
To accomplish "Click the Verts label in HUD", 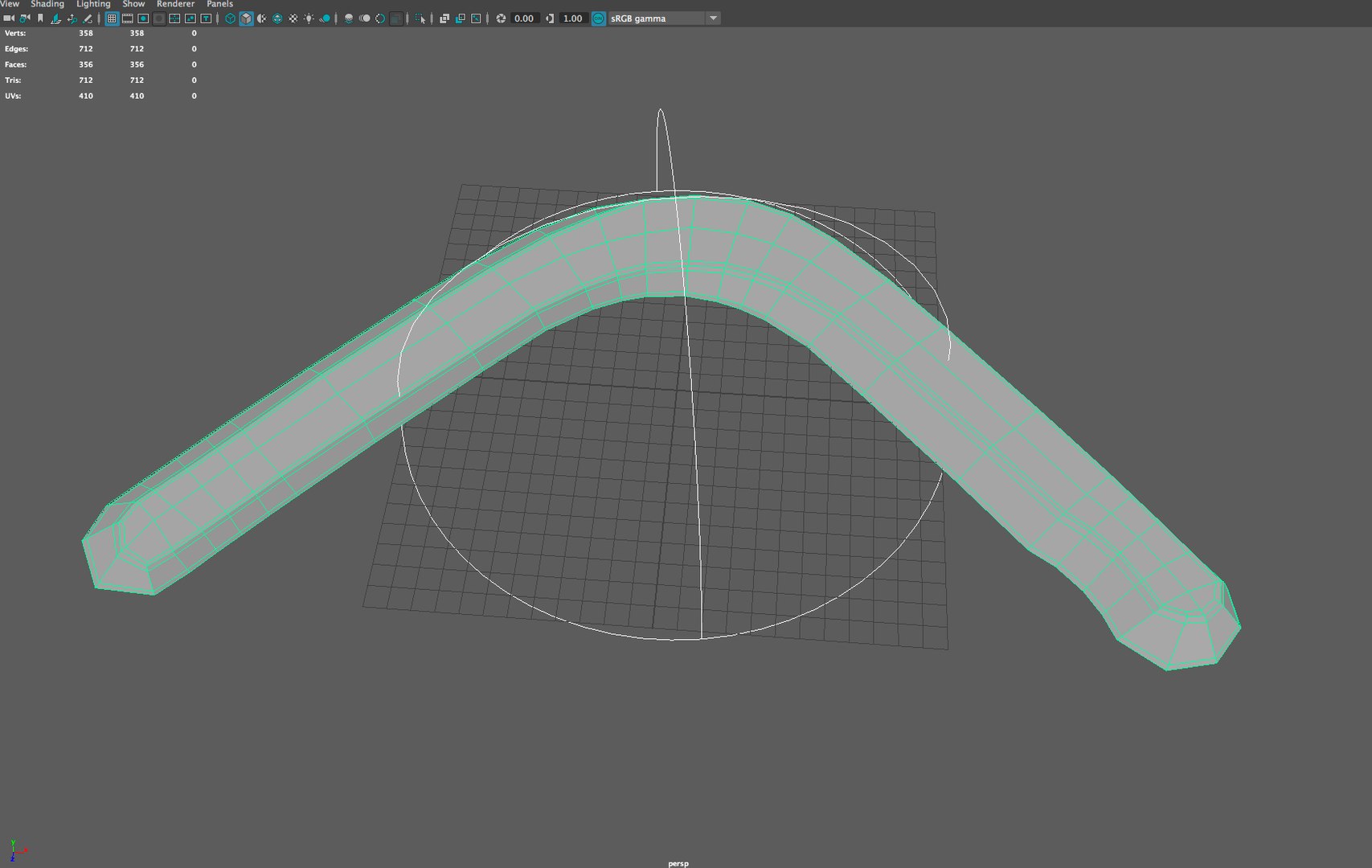I will (x=15, y=33).
